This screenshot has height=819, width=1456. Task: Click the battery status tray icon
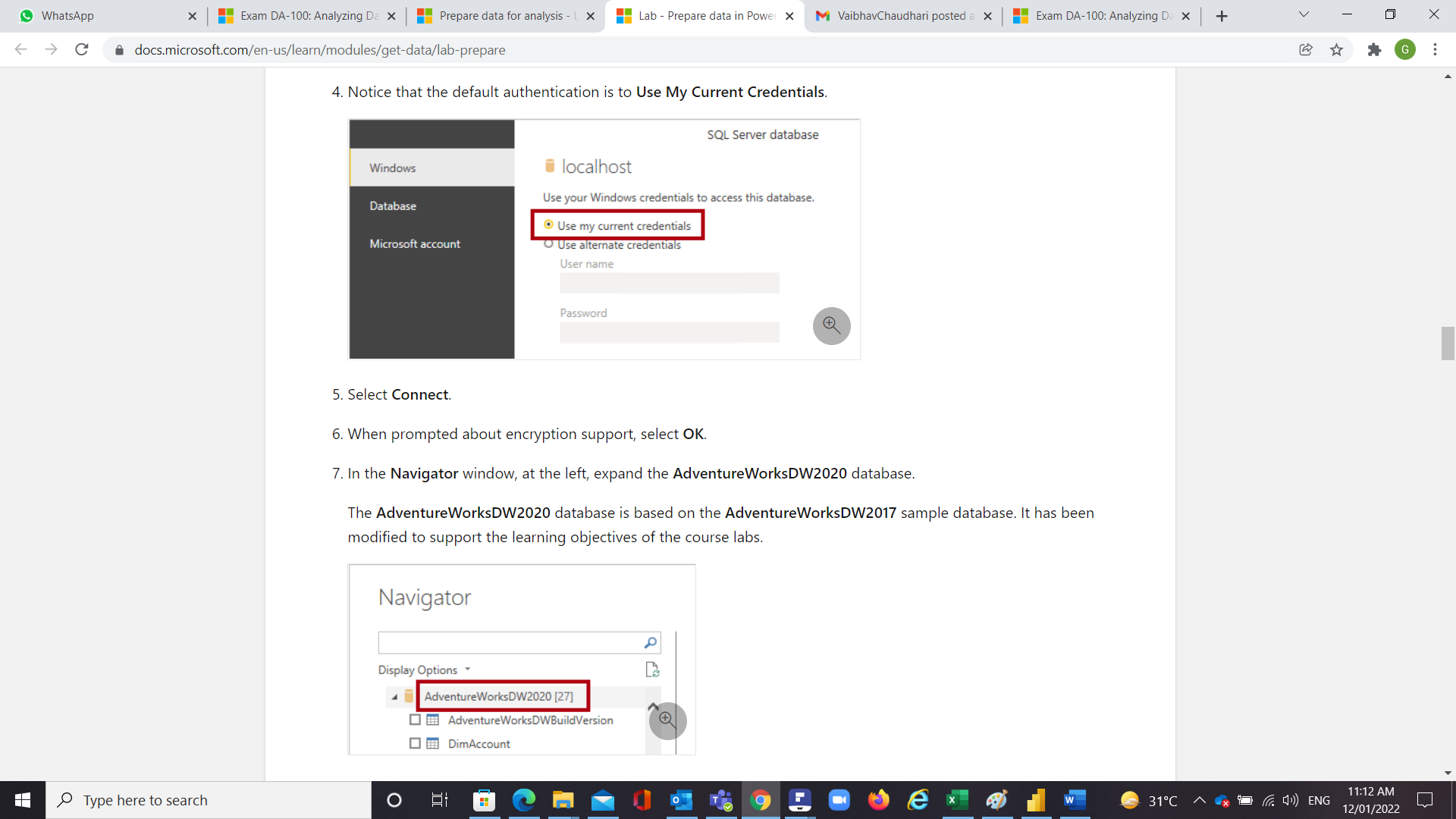tap(1245, 800)
